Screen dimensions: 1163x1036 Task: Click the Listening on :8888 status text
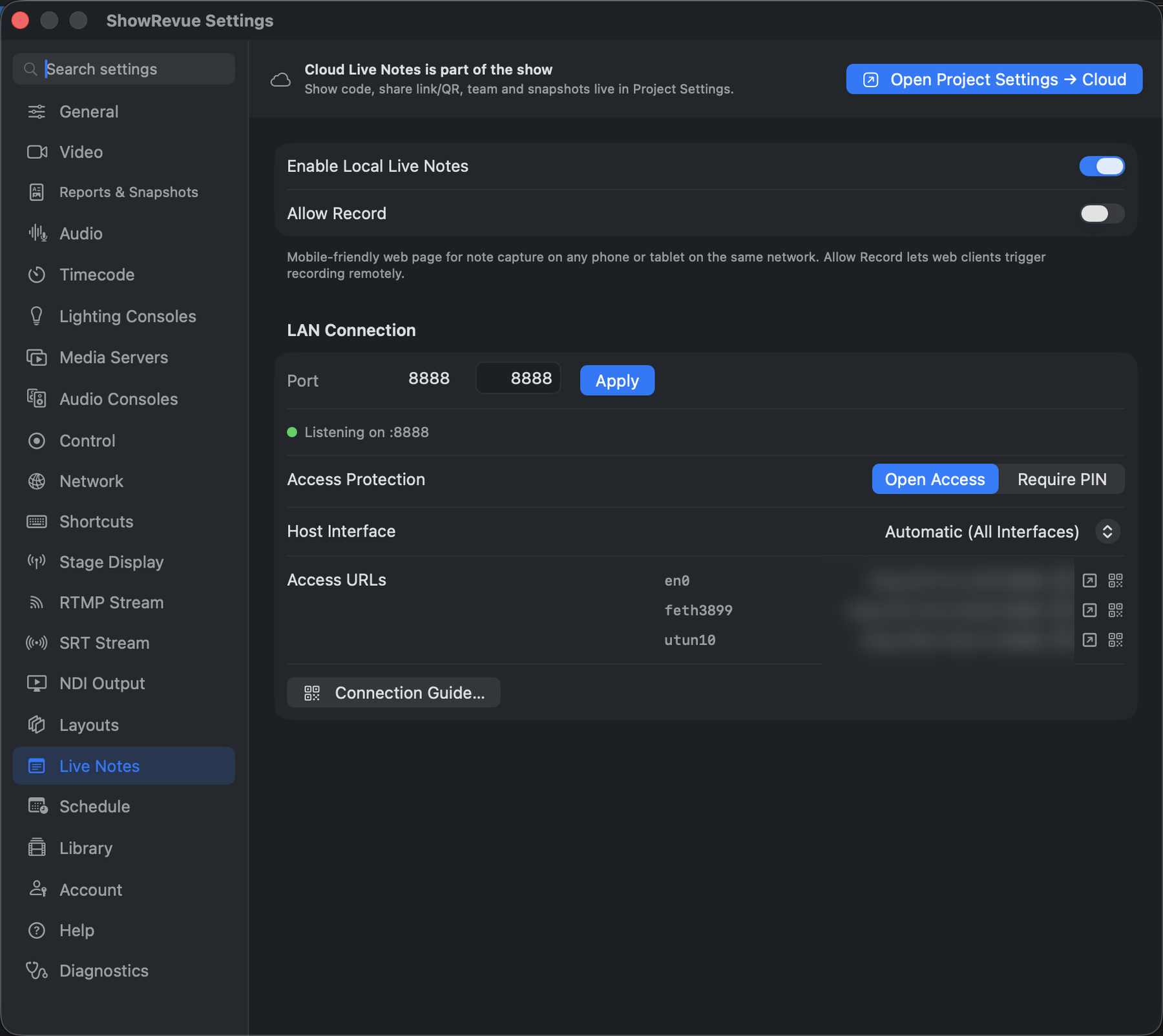366,432
